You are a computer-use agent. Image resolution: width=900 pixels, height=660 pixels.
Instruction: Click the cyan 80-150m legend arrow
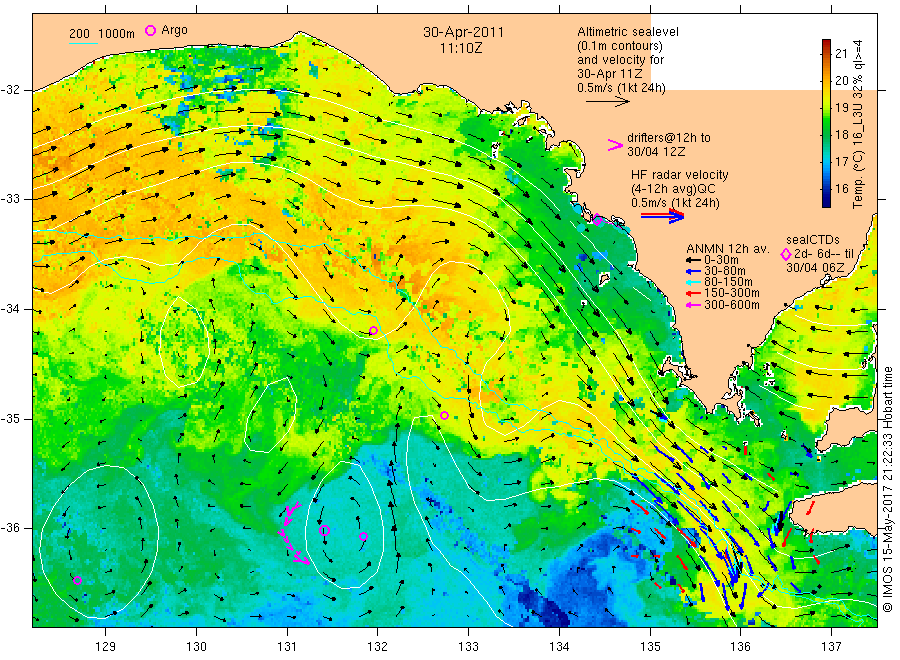point(694,282)
